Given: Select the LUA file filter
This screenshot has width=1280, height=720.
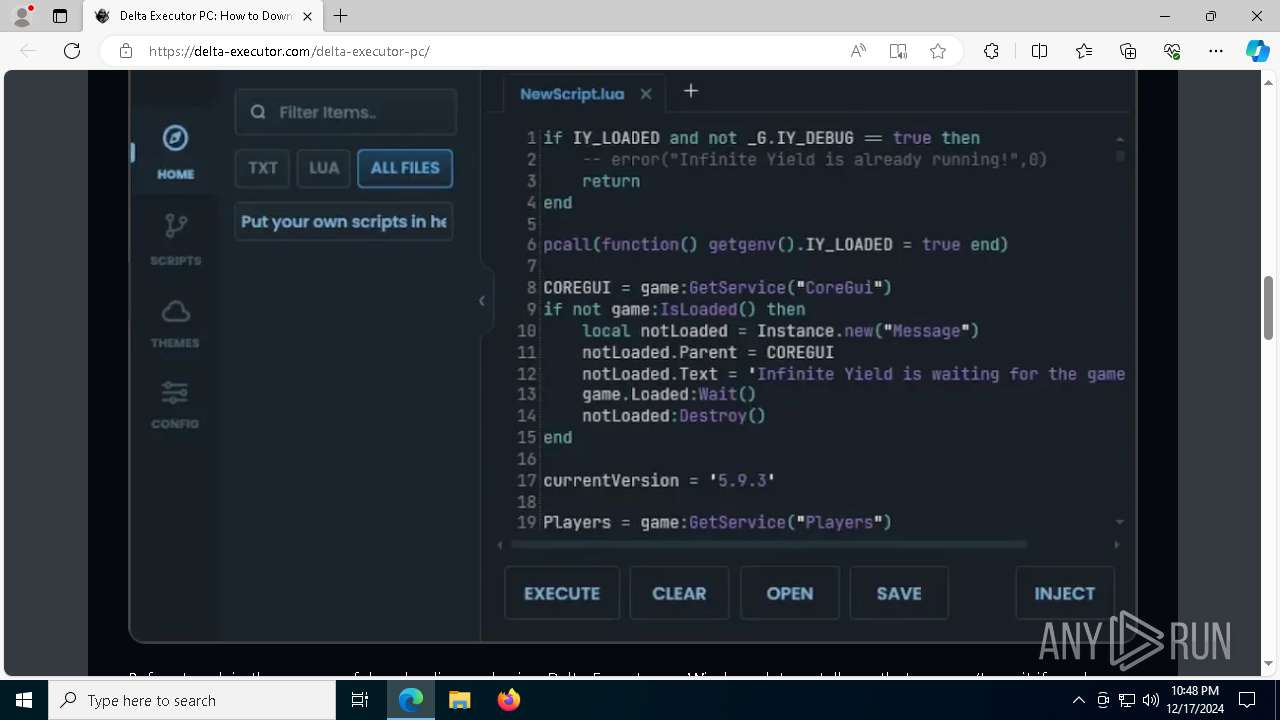Looking at the screenshot, I should (x=324, y=168).
